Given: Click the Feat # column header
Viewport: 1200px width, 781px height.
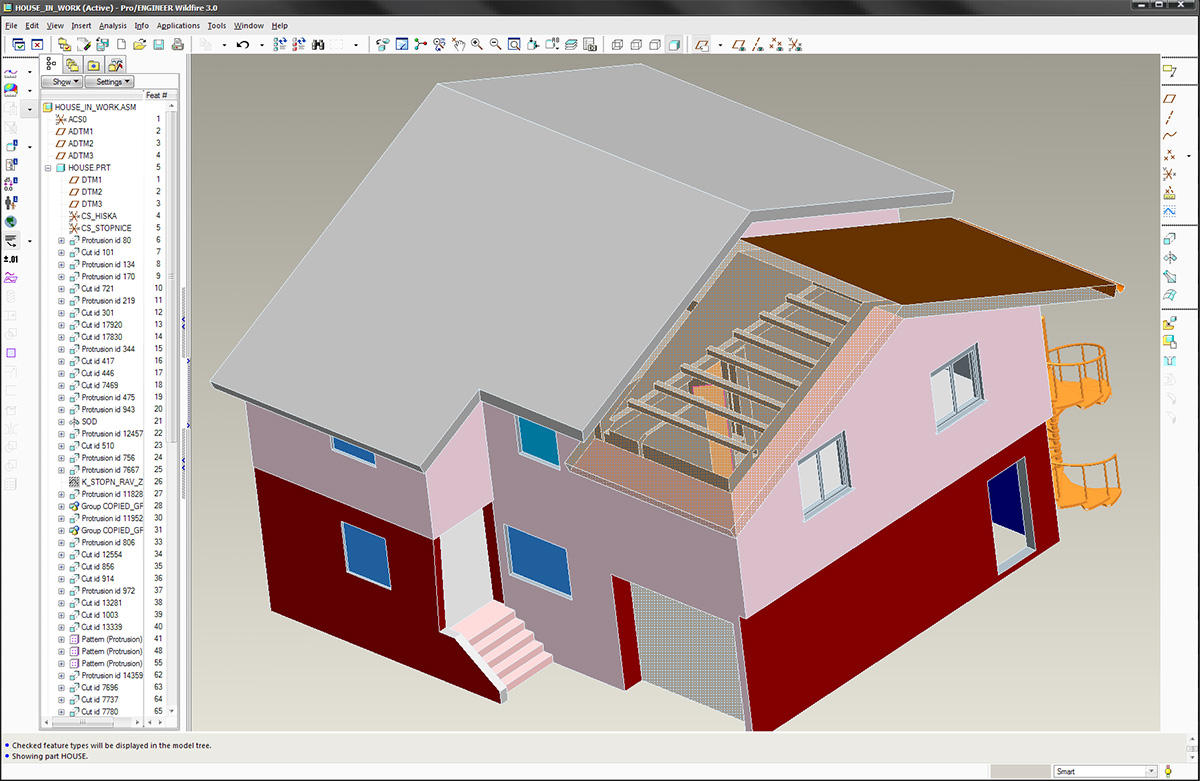Looking at the screenshot, I should click(156, 95).
